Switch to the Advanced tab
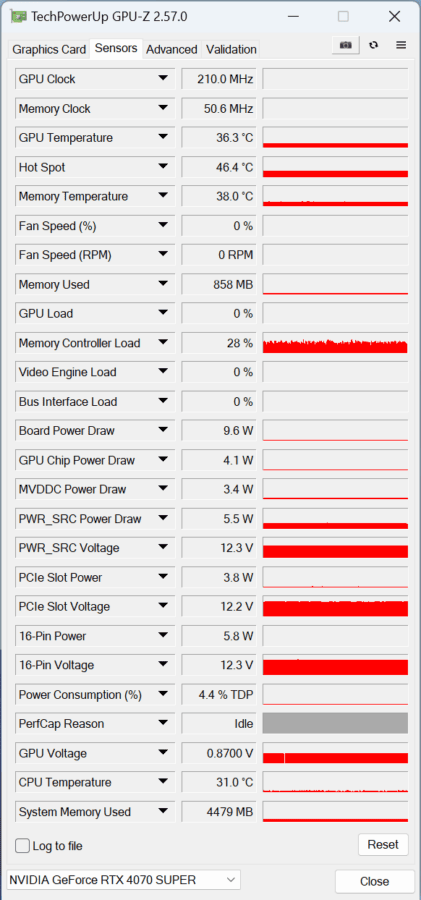Image resolution: width=421 pixels, height=900 pixels. pyautogui.click(x=172, y=49)
